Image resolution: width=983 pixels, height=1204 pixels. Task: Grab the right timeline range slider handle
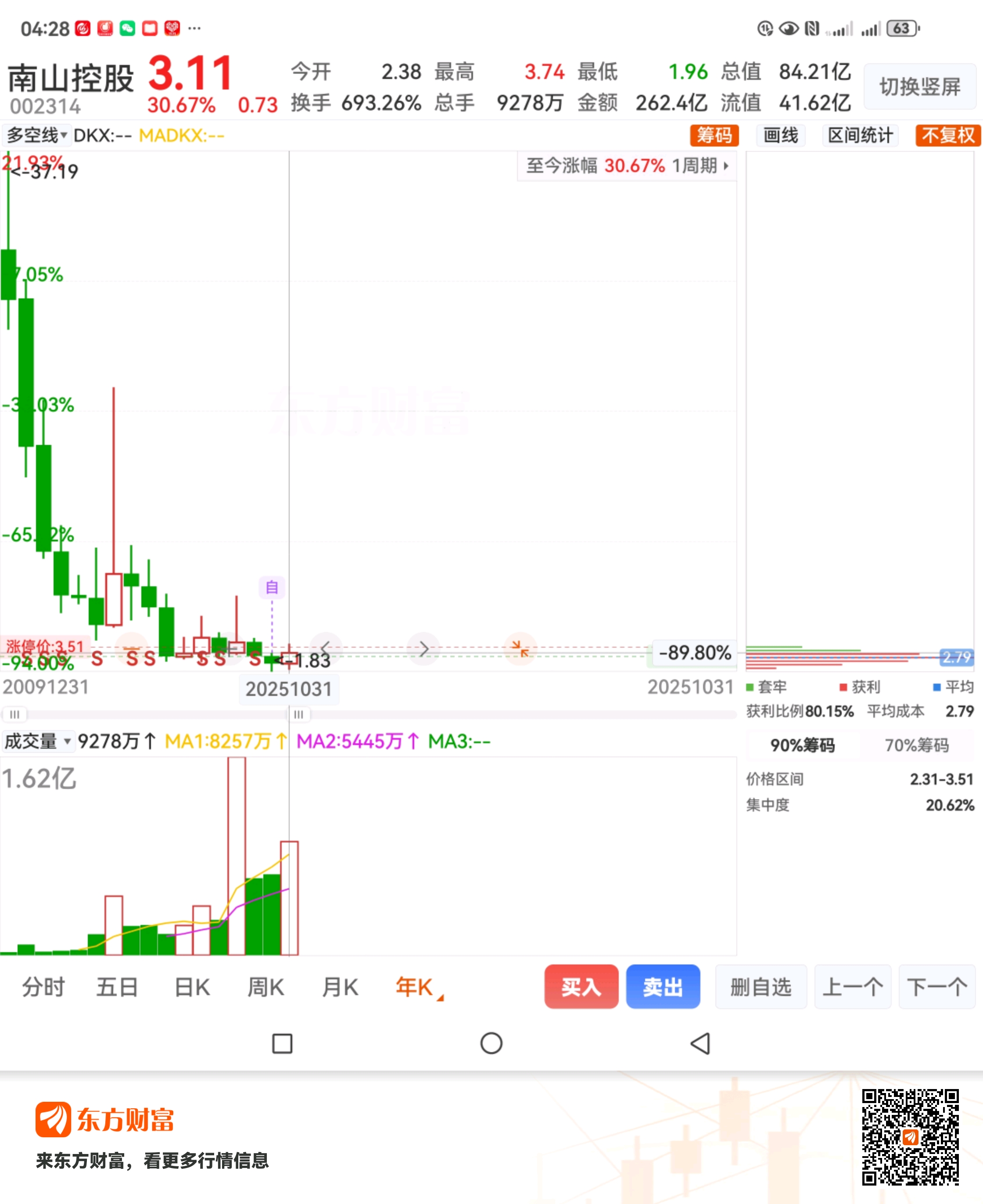coord(298,714)
